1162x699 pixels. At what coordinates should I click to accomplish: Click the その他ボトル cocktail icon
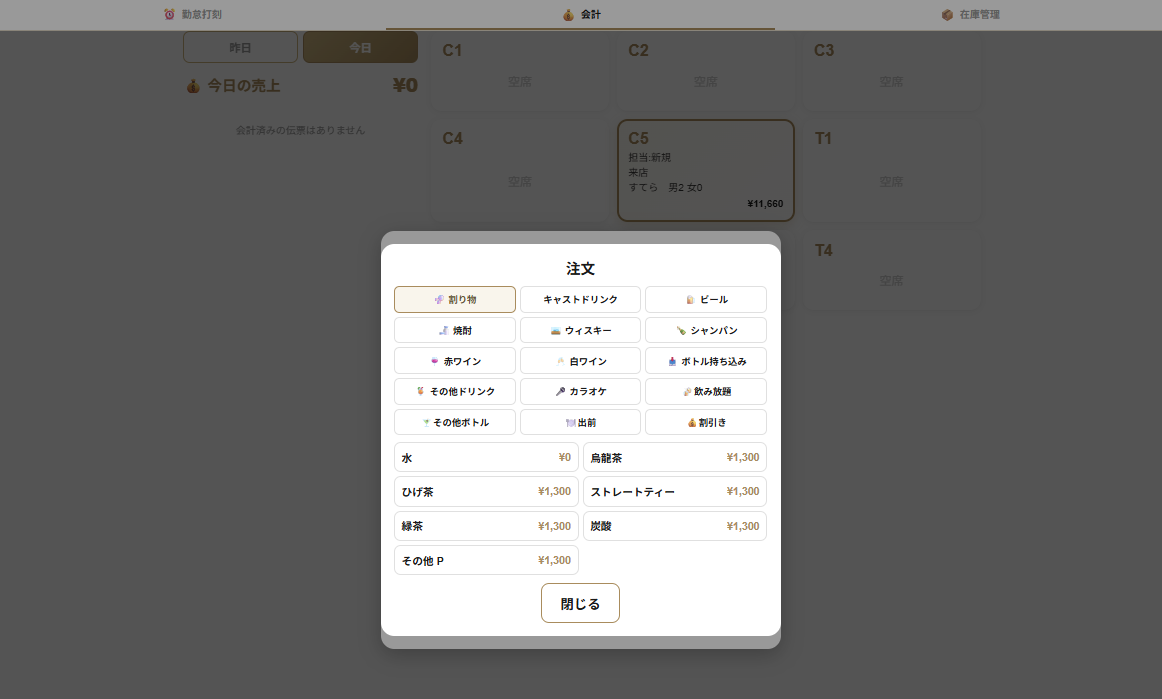(x=426, y=423)
